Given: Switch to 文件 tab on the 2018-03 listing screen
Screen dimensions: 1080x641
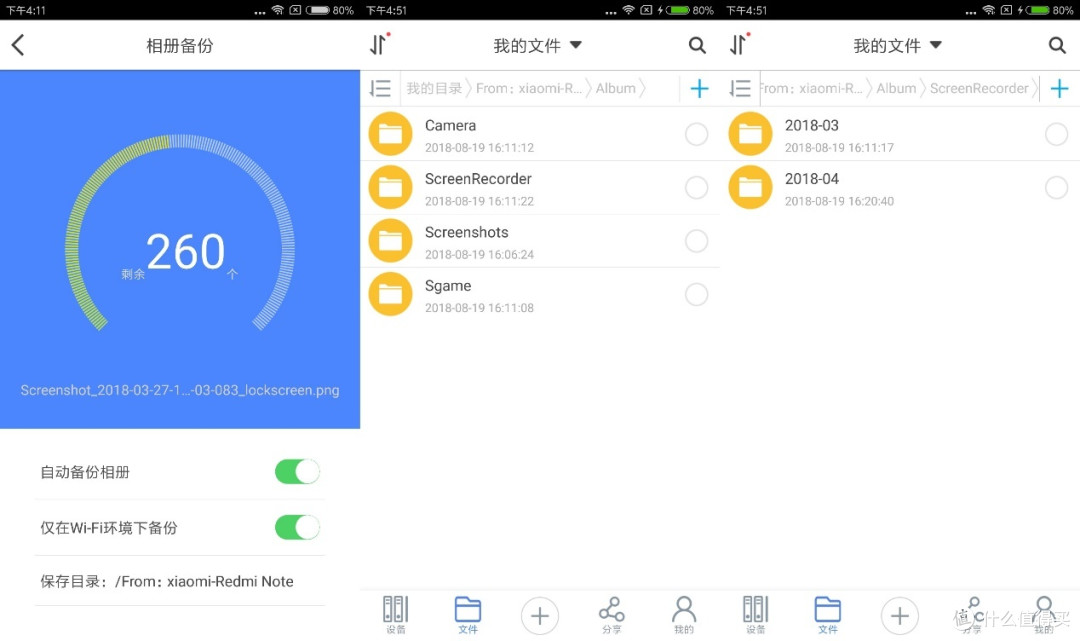Looking at the screenshot, I should 827,615.
